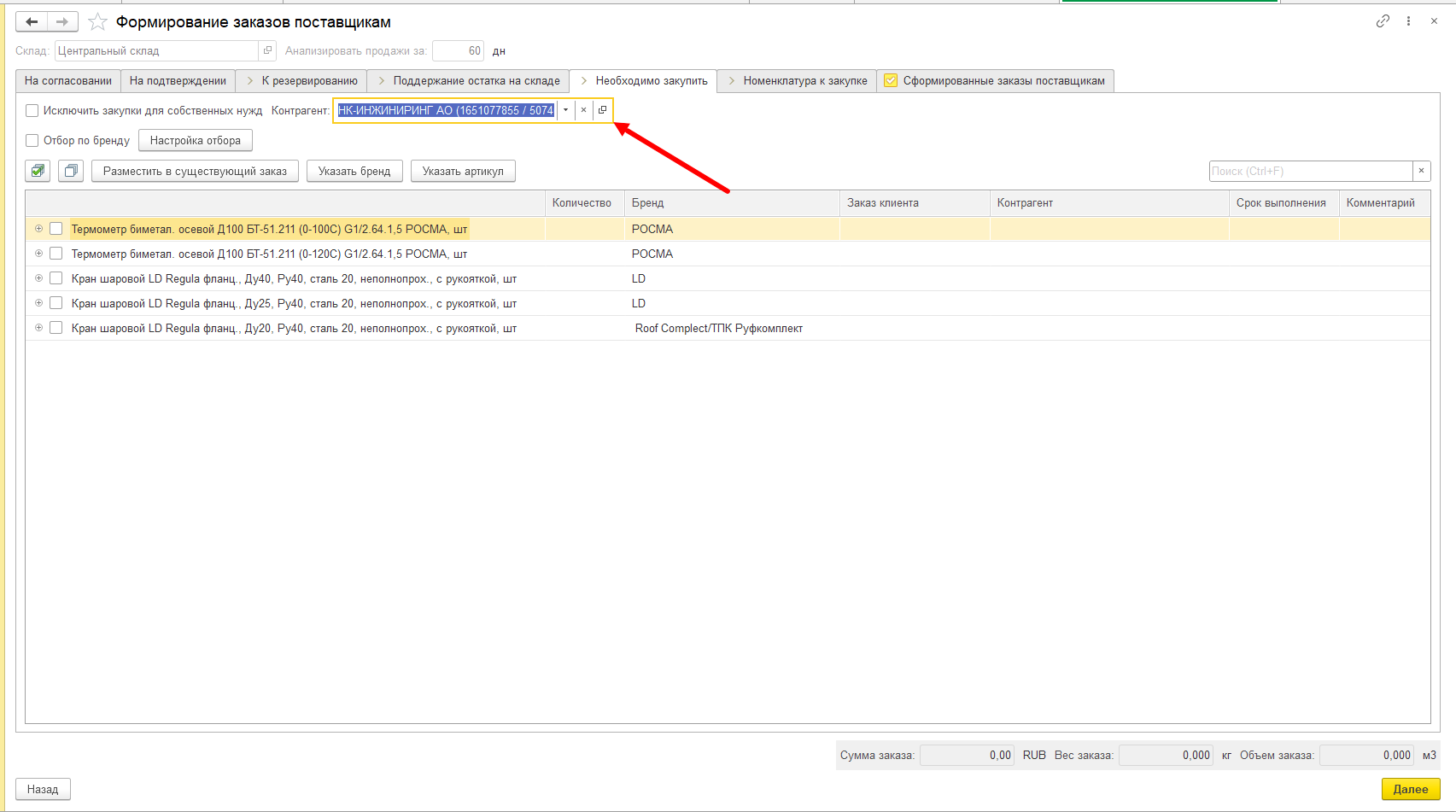1456x812 pixels.
Task: Clear the Контрагент field value
Action: (x=583, y=110)
